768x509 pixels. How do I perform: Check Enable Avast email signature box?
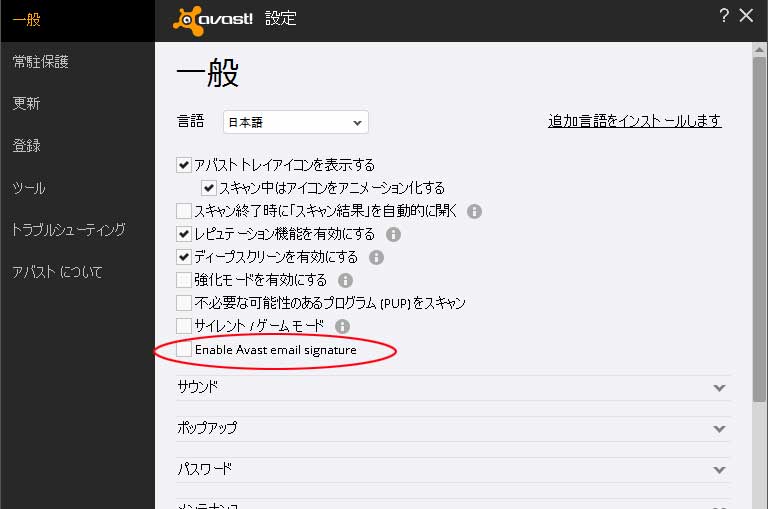pyautogui.click(x=184, y=349)
